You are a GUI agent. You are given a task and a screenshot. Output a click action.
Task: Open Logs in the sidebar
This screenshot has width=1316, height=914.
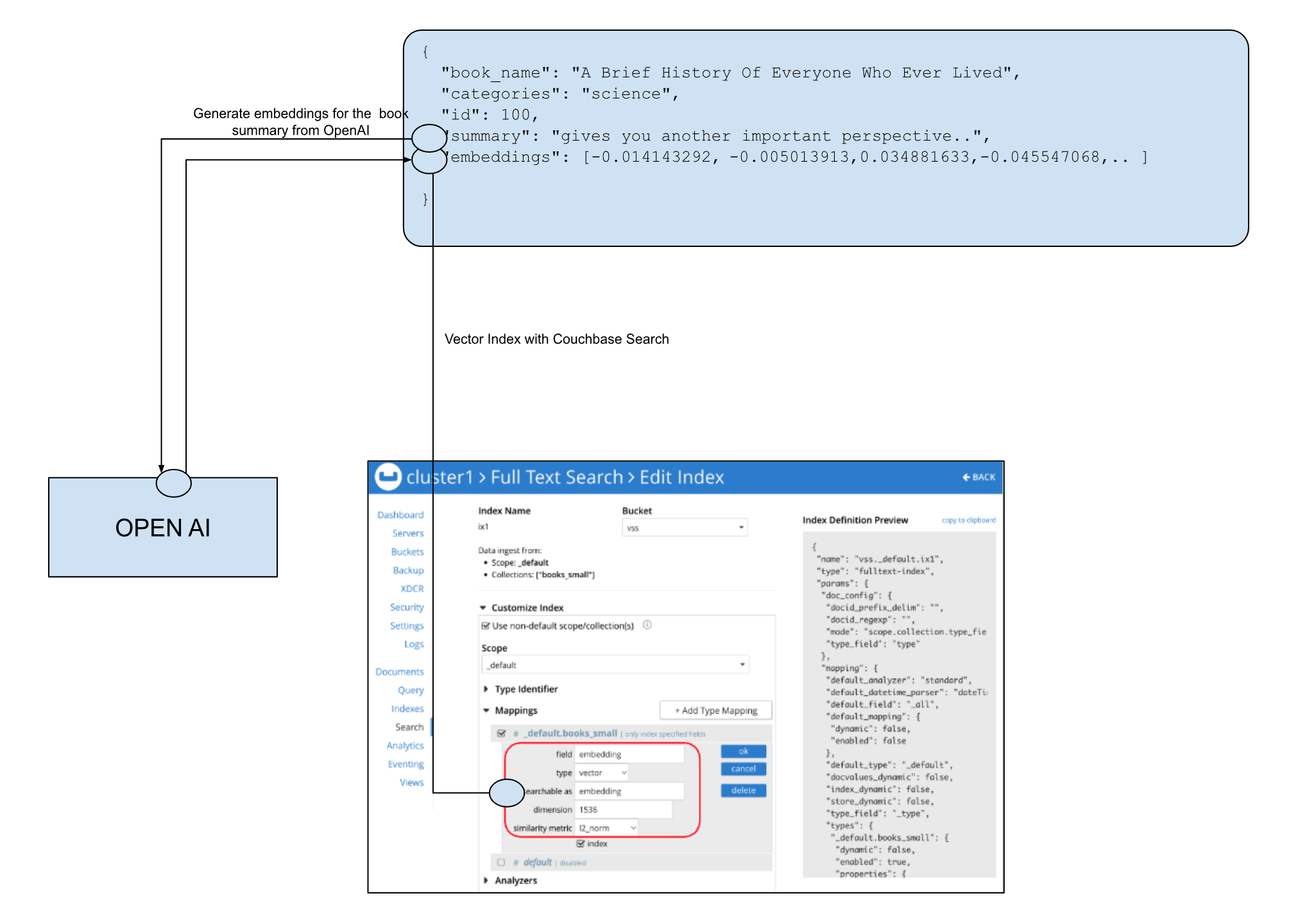coord(414,645)
